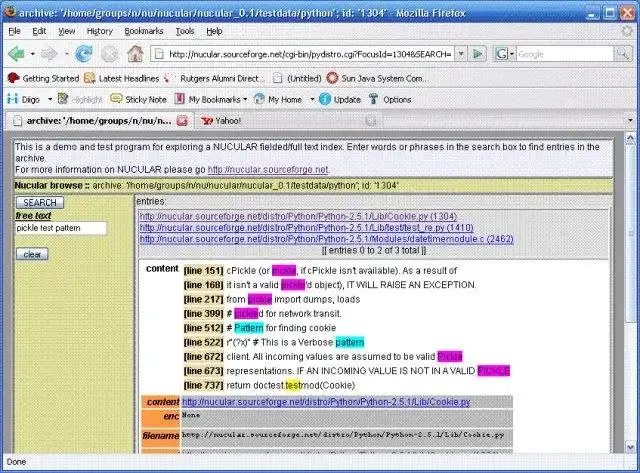Click the cyan highlighted Pattern word on line 512
640x473 pixels.
[249, 328]
